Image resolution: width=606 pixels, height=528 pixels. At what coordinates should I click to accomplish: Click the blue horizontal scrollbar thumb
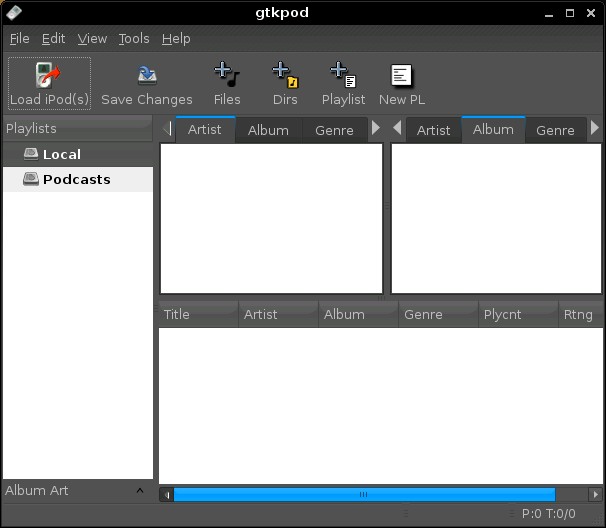(x=364, y=494)
